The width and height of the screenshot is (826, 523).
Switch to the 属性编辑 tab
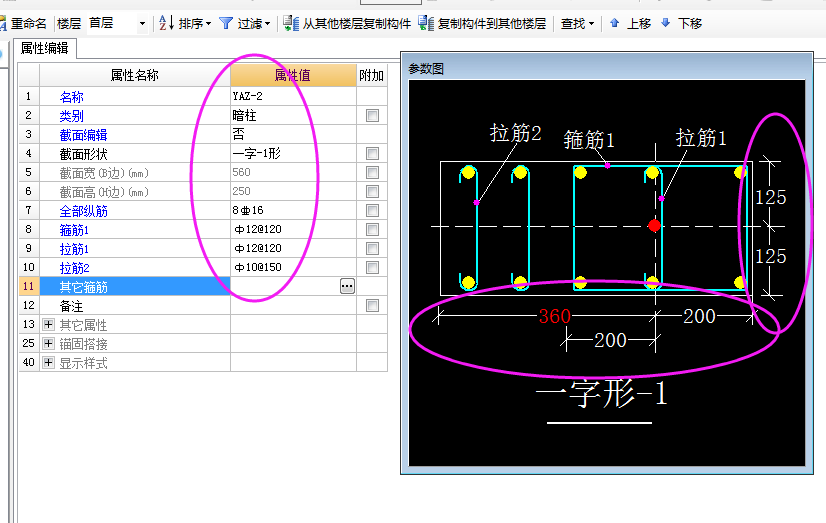(x=45, y=48)
